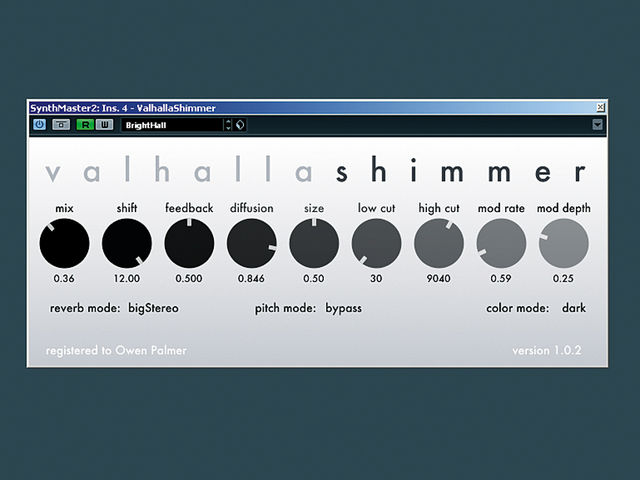Click the low cut knob

pos(376,243)
